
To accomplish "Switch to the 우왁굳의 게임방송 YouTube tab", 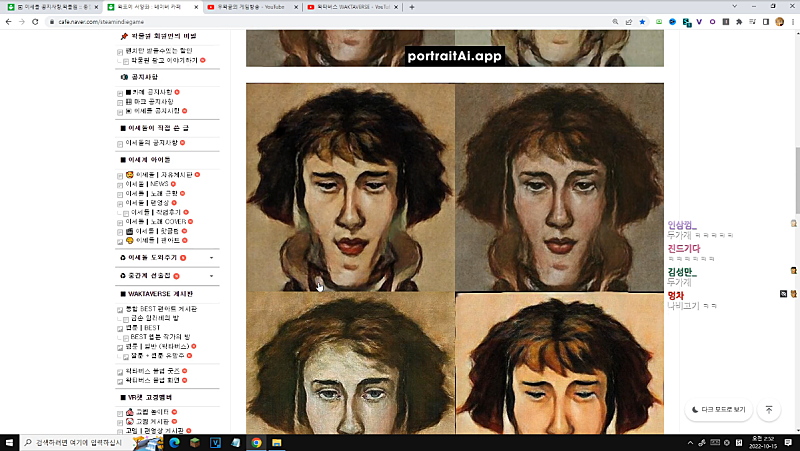I will tap(250, 7).
